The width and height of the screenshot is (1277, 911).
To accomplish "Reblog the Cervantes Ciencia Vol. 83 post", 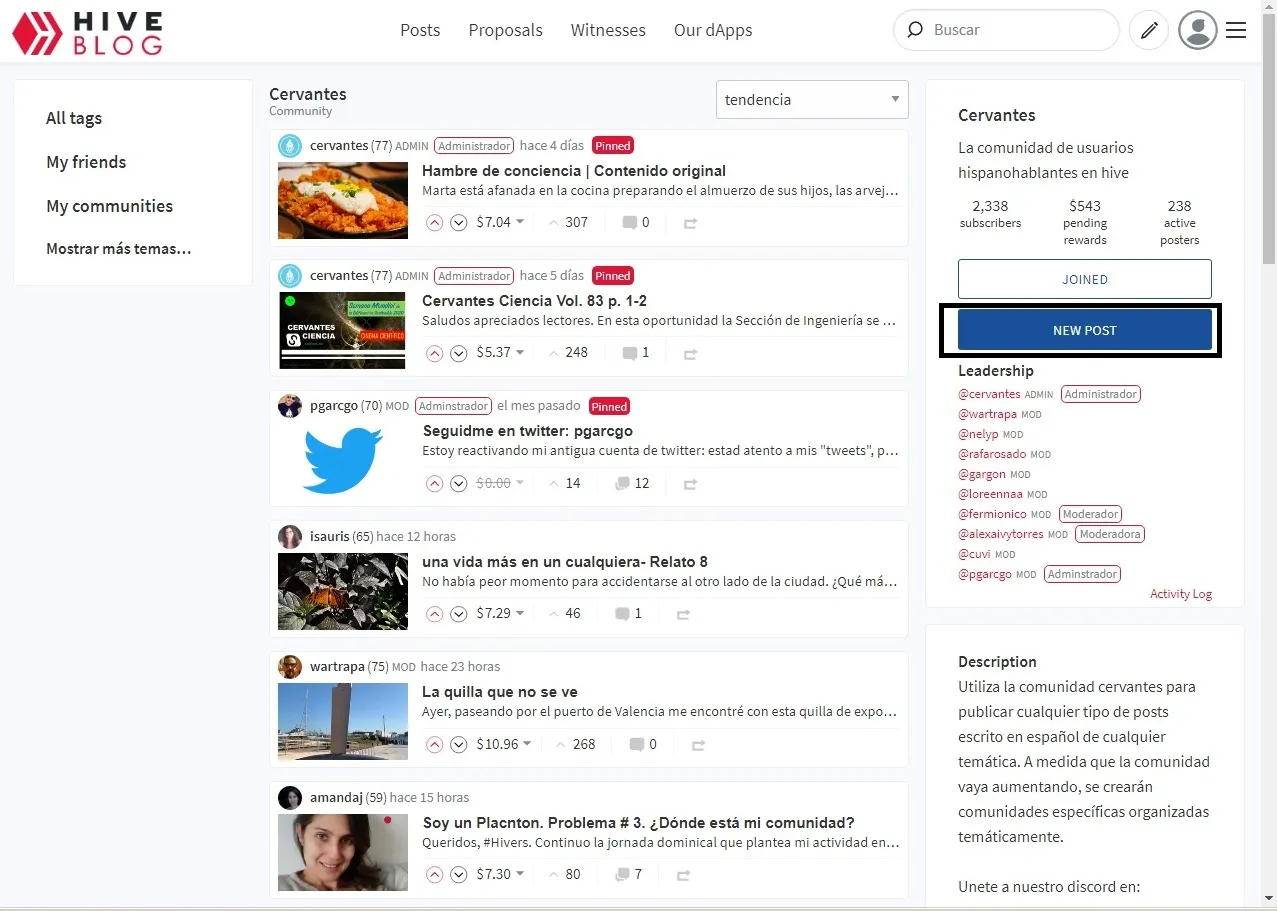I will (690, 353).
